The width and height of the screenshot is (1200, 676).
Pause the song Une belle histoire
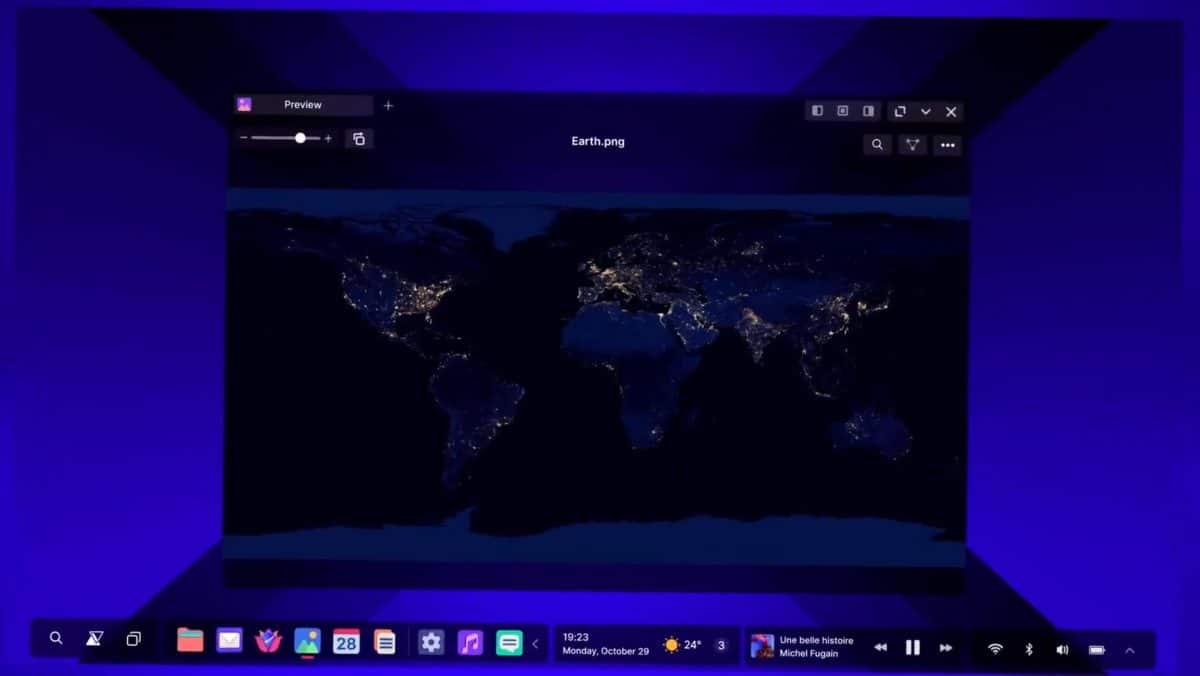(912, 647)
